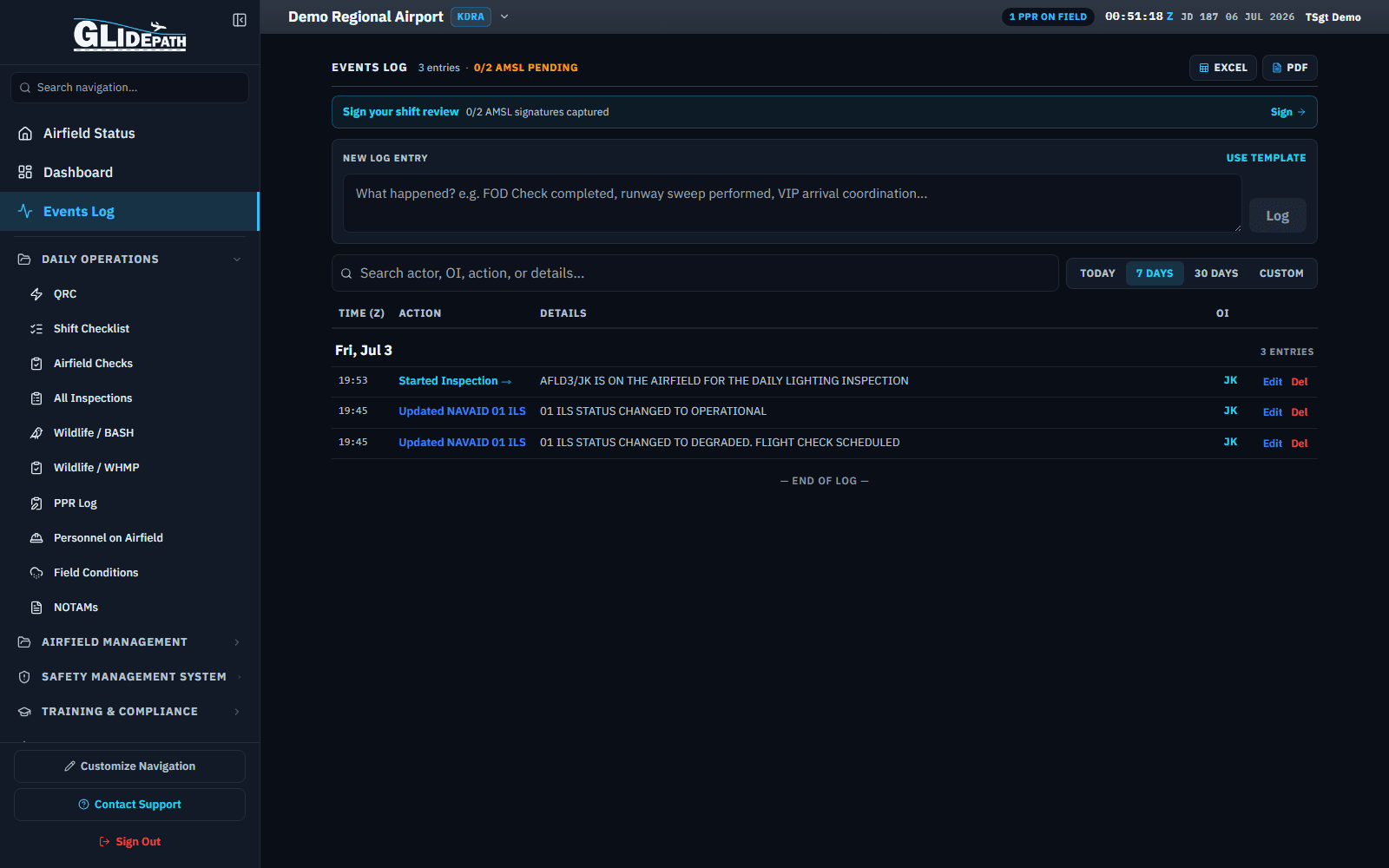Viewport: 1389px width, 868px height.
Task: Click the search navigation input
Action: [129, 88]
